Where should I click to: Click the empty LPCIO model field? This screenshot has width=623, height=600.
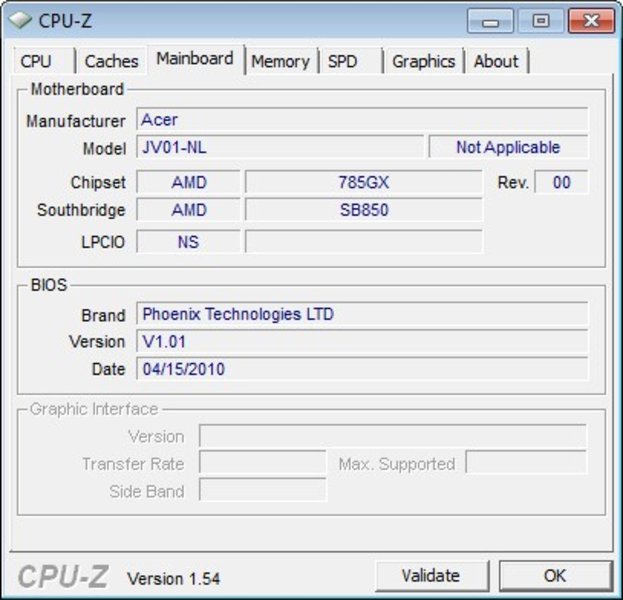coord(364,241)
